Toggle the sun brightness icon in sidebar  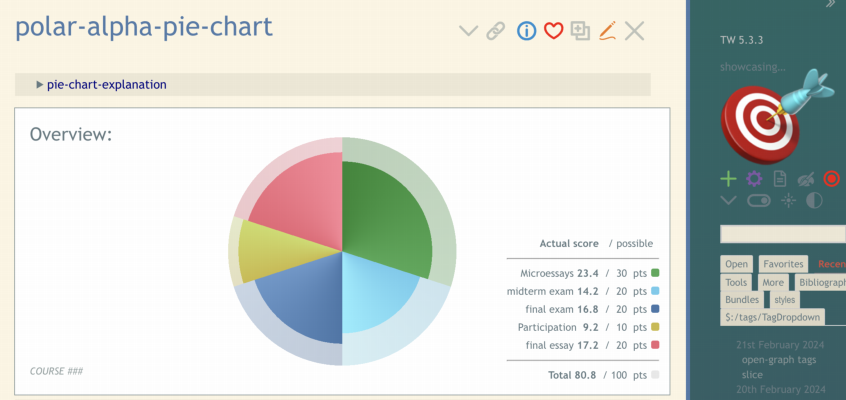point(788,201)
